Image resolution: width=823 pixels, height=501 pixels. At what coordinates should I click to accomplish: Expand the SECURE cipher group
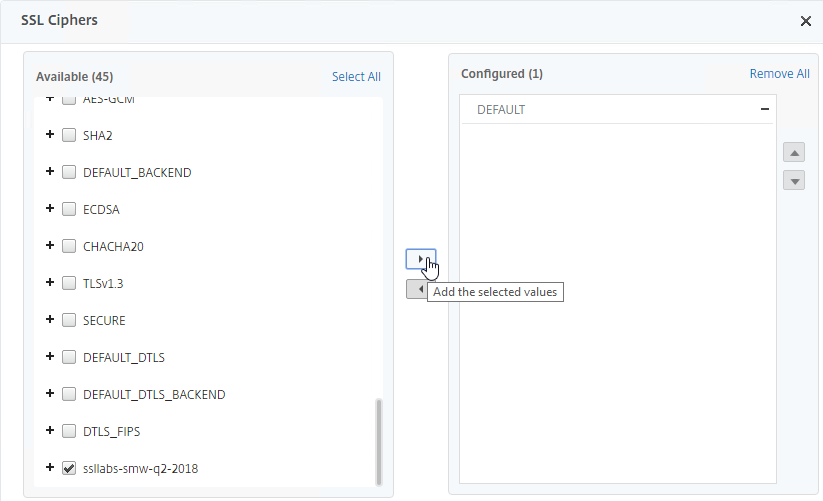[50, 319]
